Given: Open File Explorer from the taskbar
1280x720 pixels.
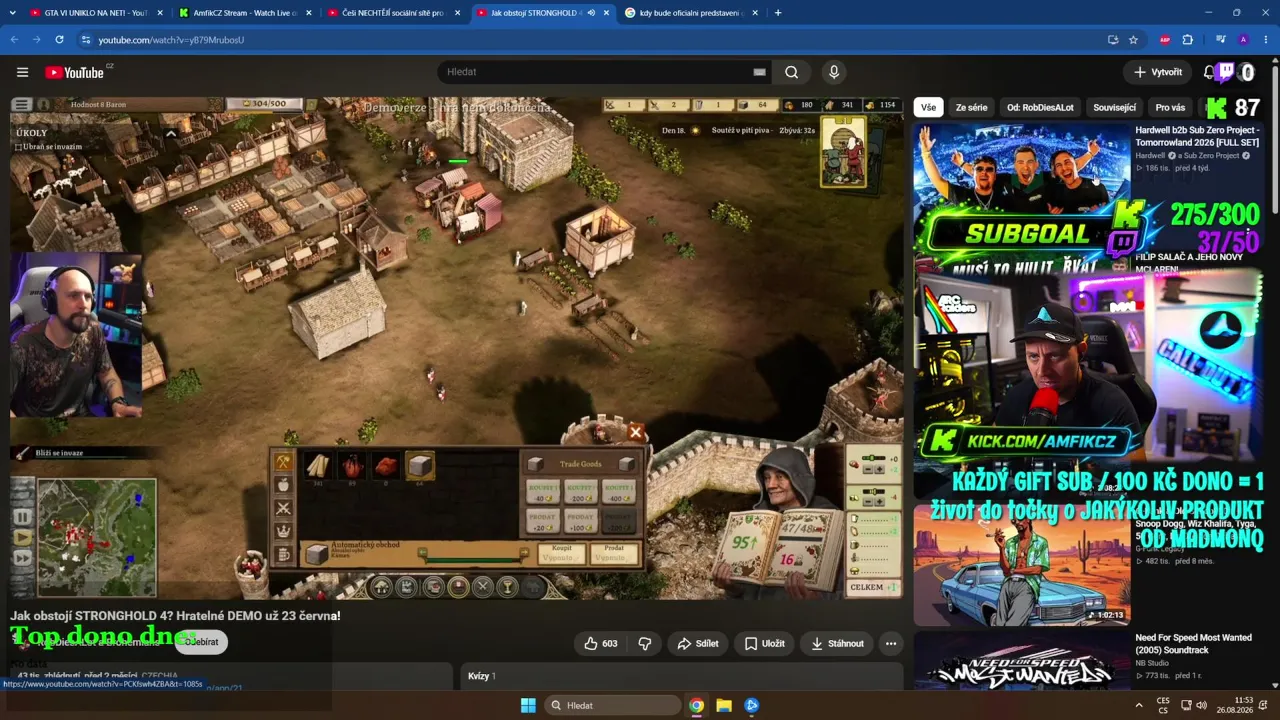Looking at the screenshot, I should pyautogui.click(x=724, y=705).
